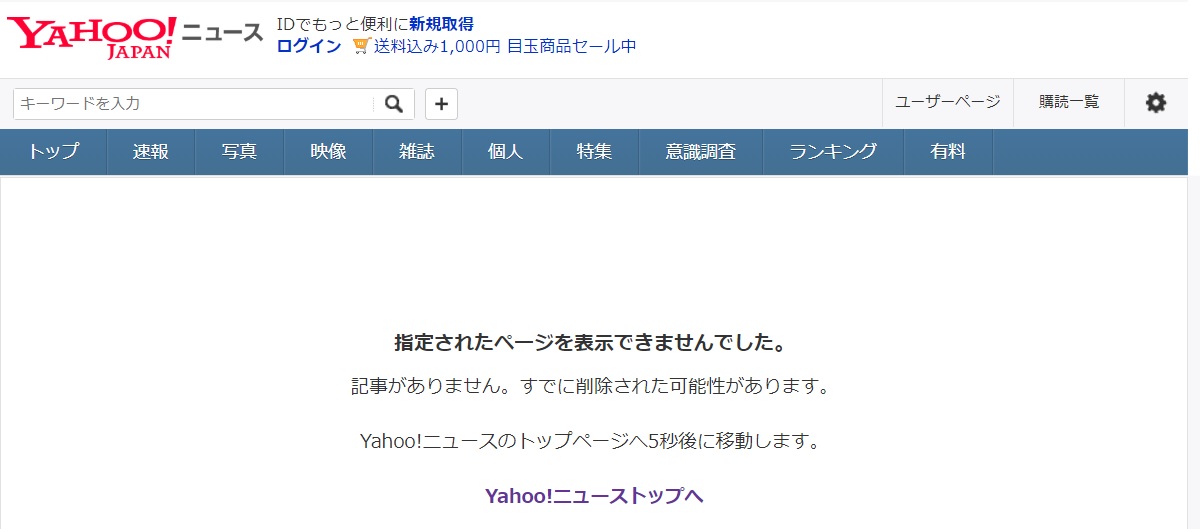Open the 有料 tab
Viewport: 1200px width, 529px height.
click(948, 152)
